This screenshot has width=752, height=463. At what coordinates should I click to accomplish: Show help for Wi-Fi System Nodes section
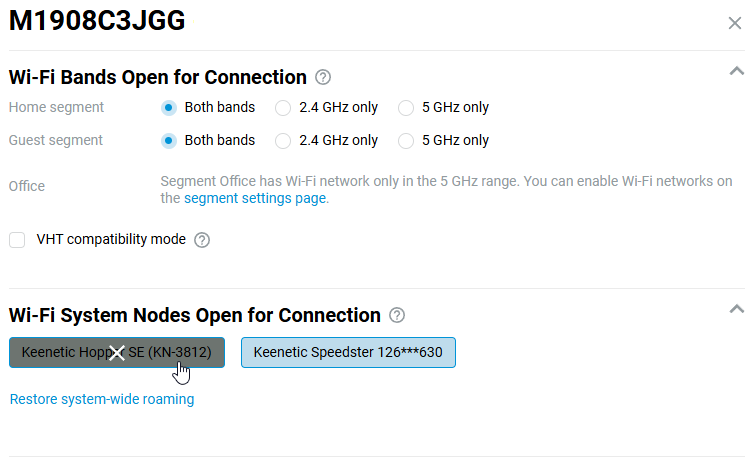pos(397,315)
